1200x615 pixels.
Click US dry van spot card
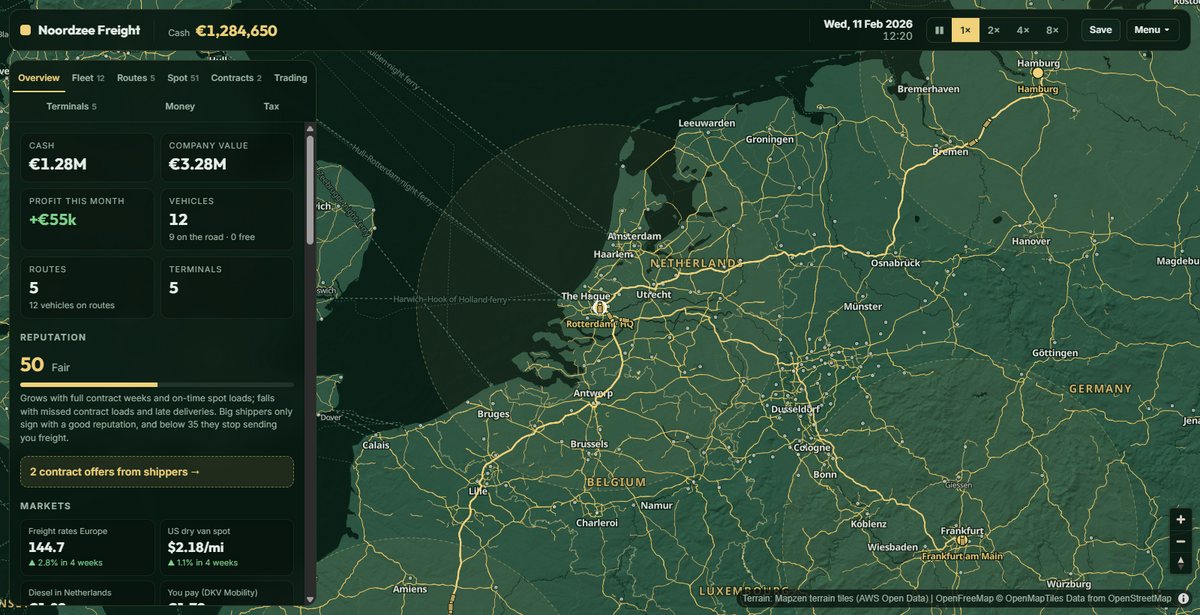(x=227, y=546)
